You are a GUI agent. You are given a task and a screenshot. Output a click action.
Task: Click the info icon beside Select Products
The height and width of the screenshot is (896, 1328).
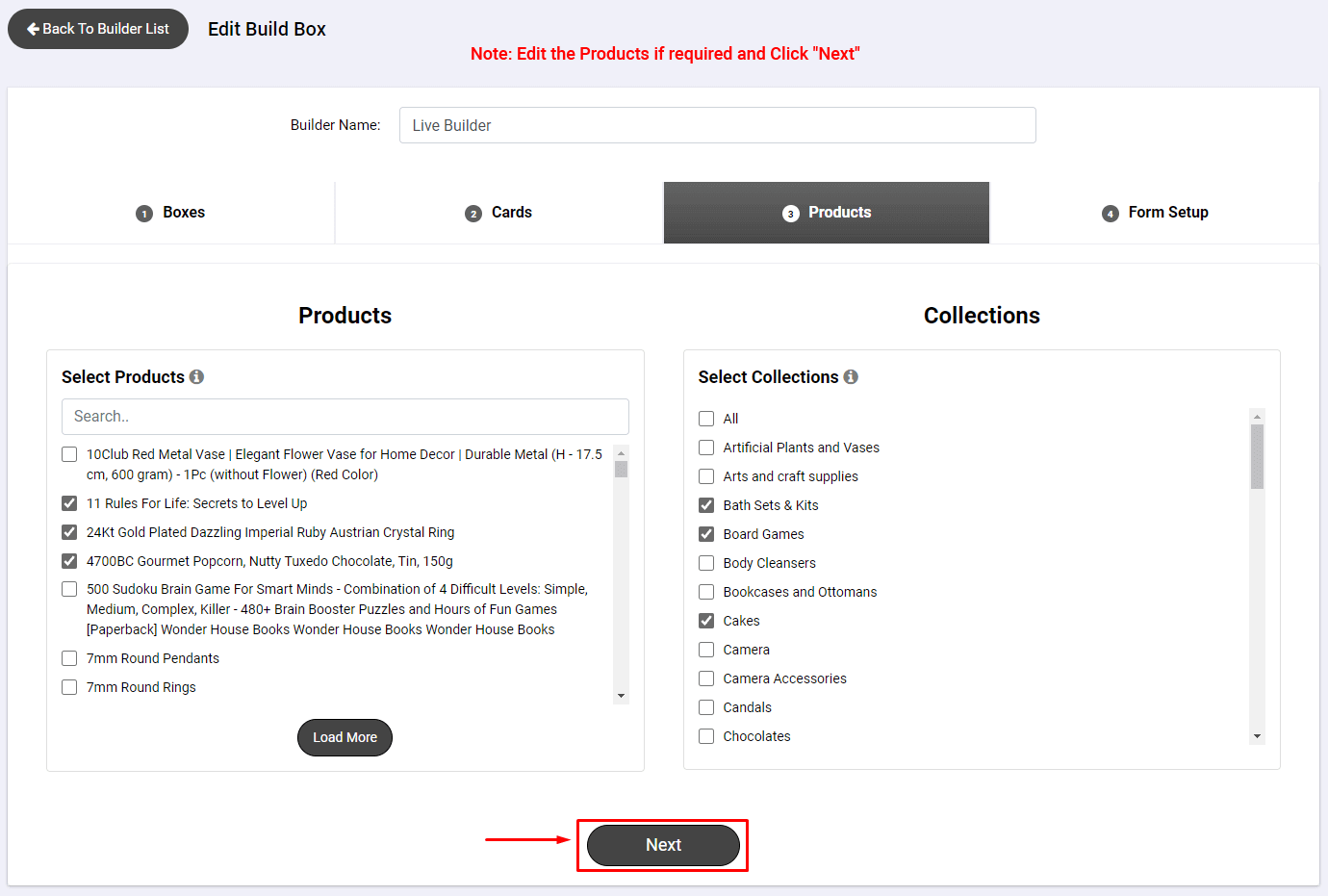coord(196,377)
